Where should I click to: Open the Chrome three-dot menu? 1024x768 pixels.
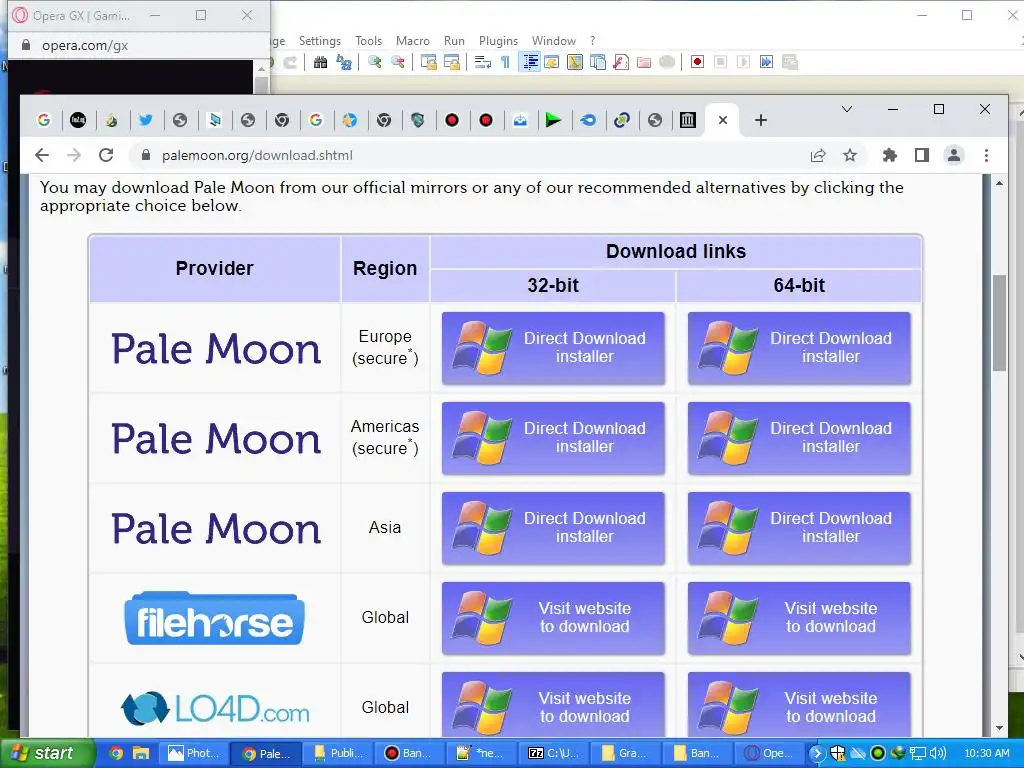986,155
